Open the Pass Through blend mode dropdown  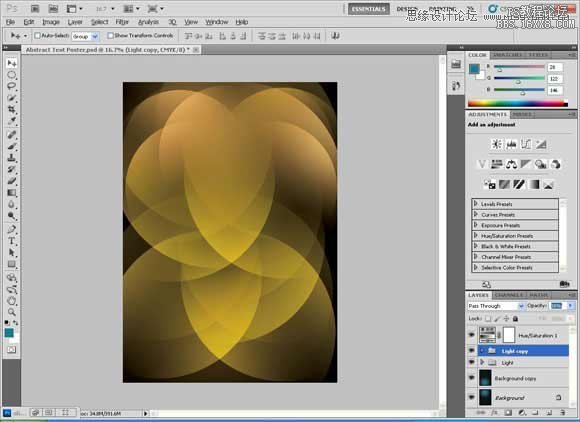(496, 306)
